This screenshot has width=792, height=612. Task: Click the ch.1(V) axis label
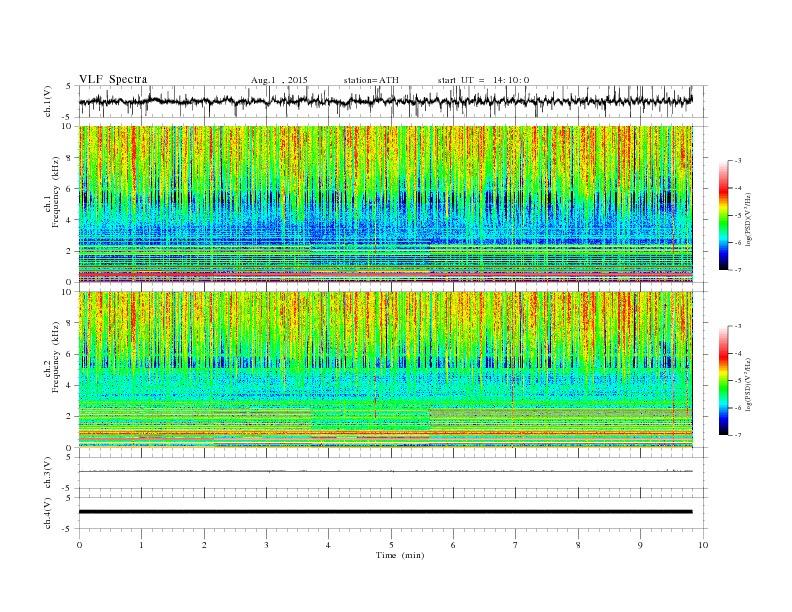tap(48, 101)
